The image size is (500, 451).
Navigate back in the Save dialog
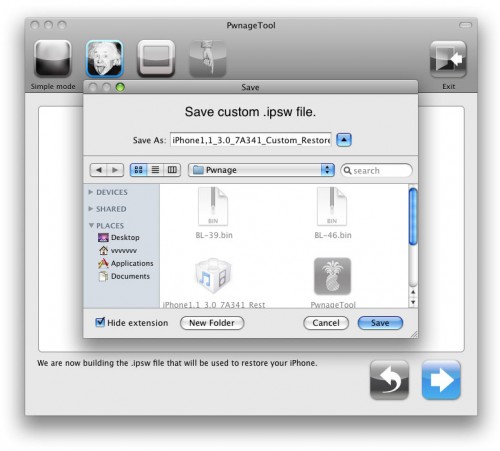(x=99, y=170)
